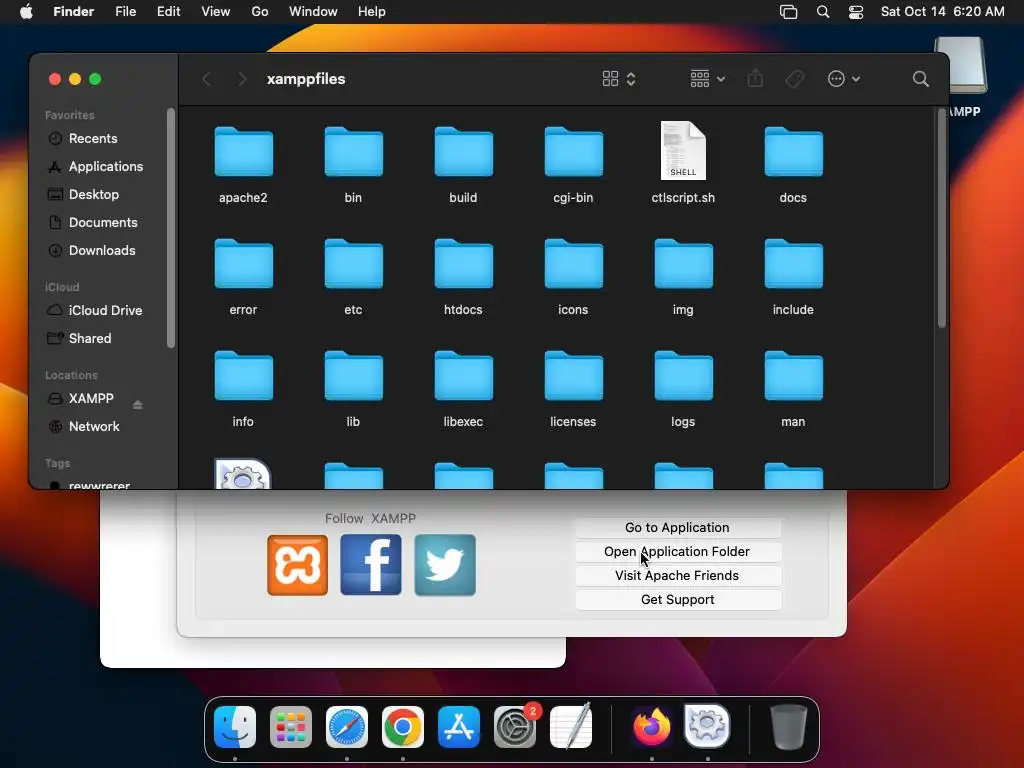
Task: Open Stage Manager windows icon in menu bar
Action: coord(788,12)
